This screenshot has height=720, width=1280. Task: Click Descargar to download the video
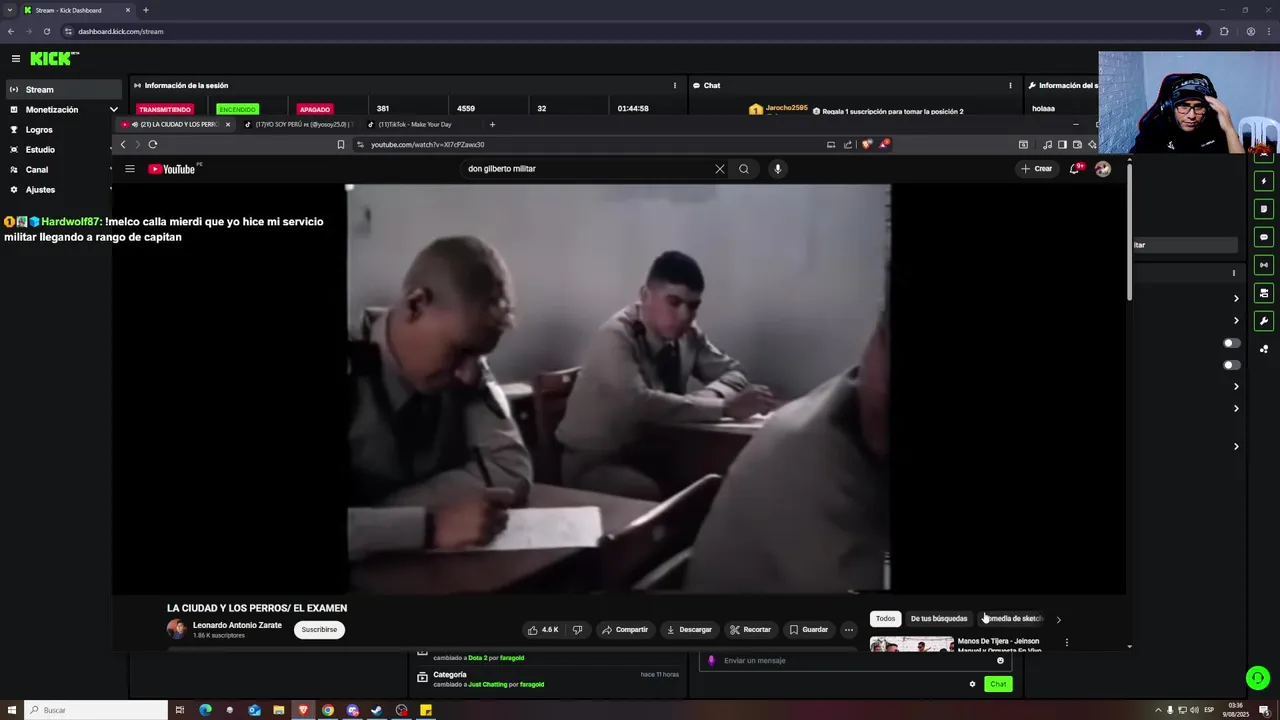pyautogui.click(x=689, y=630)
